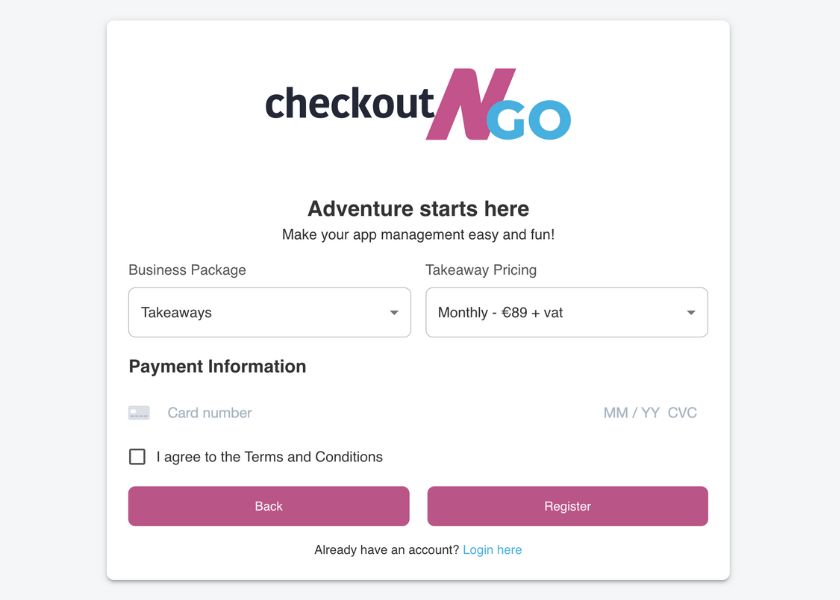Follow the "Login here" link

[x=492, y=550]
